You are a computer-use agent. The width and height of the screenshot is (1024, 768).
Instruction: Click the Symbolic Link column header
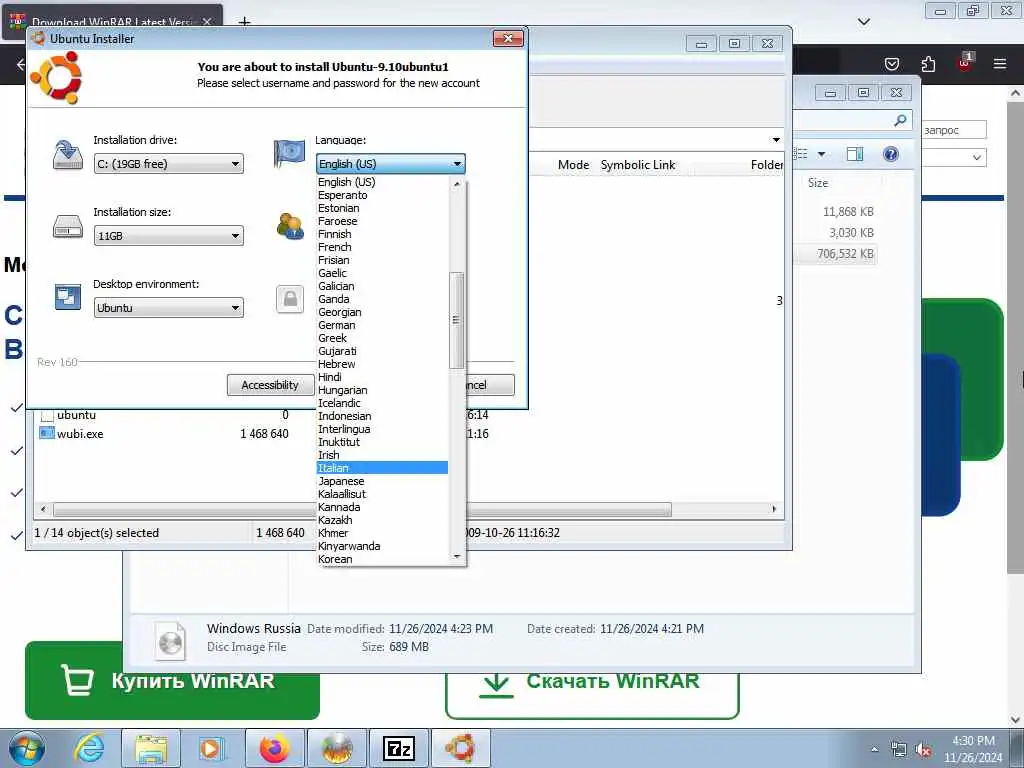pos(638,165)
